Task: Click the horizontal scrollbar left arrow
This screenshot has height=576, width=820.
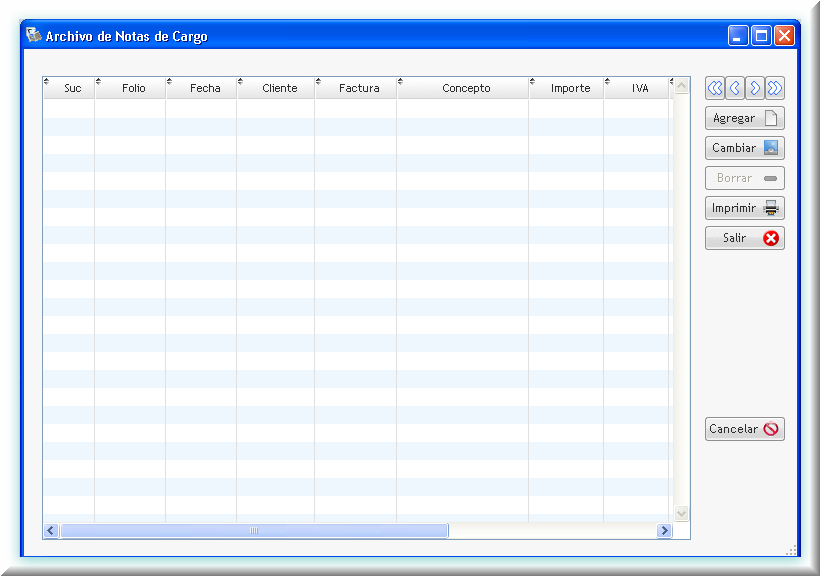Action: pos(51,530)
